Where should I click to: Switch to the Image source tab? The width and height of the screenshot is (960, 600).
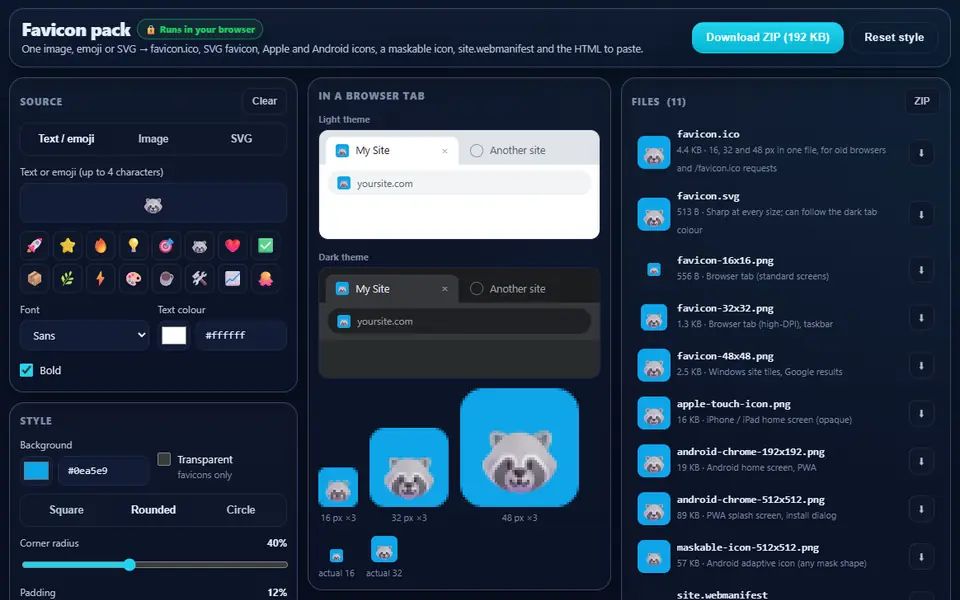pyautogui.click(x=153, y=138)
